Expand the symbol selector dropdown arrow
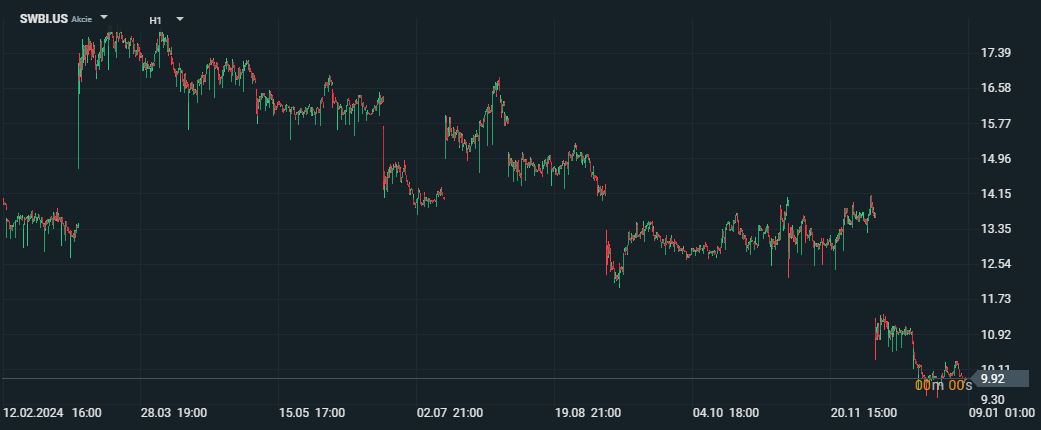The height and width of the screenshot is (430, 1041). (x=104, y=18)
